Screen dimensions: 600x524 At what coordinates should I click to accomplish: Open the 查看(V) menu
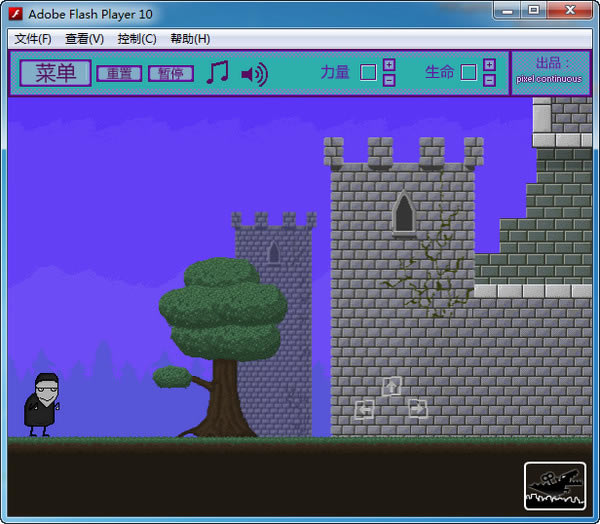(x=84, y=39)
